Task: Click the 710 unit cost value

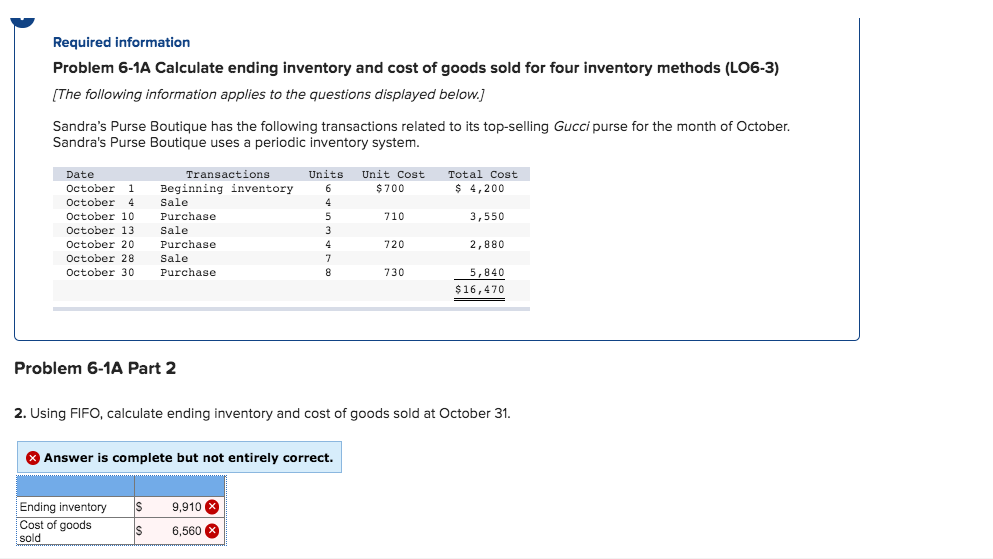Action: (394, 217)
